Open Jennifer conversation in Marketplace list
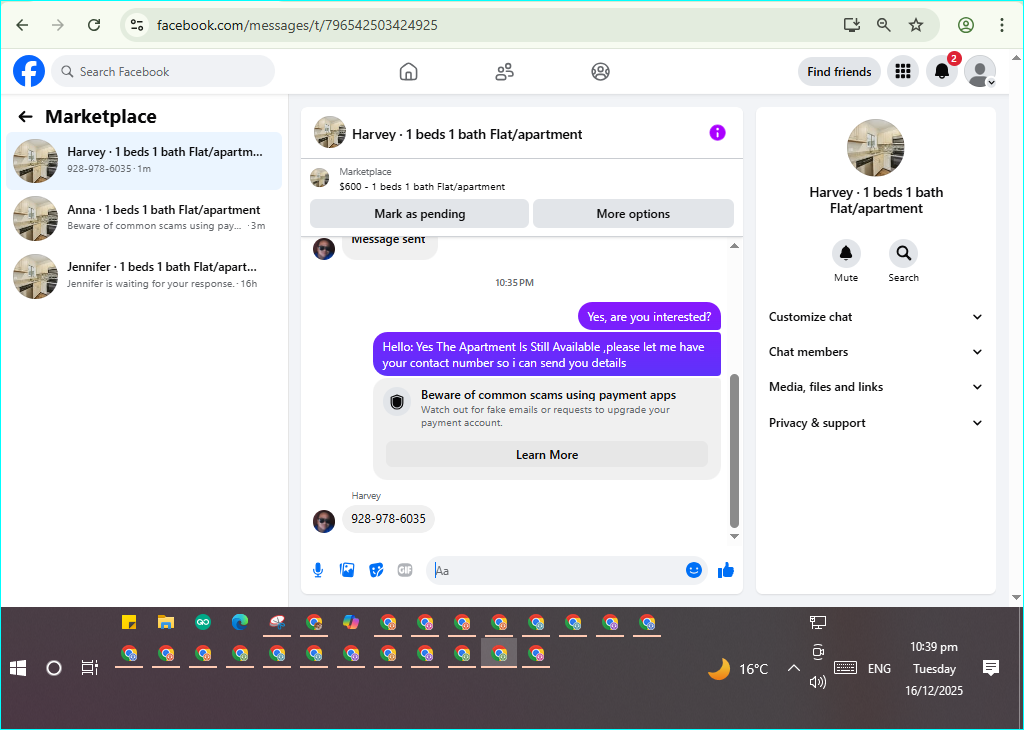This screenshot has width=1024, height=730. point(144,276)
